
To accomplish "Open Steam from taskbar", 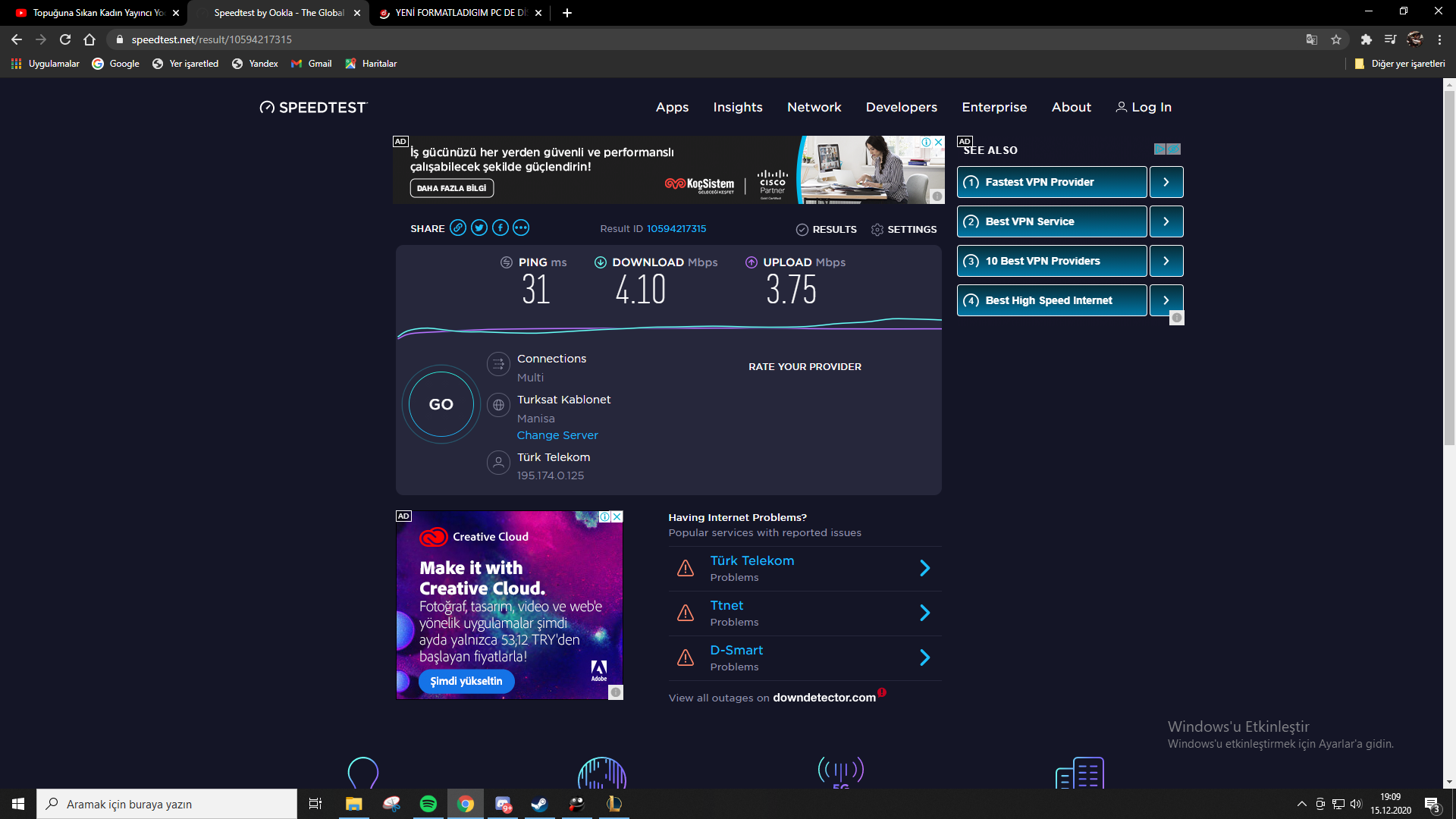I will pos(540,804).
